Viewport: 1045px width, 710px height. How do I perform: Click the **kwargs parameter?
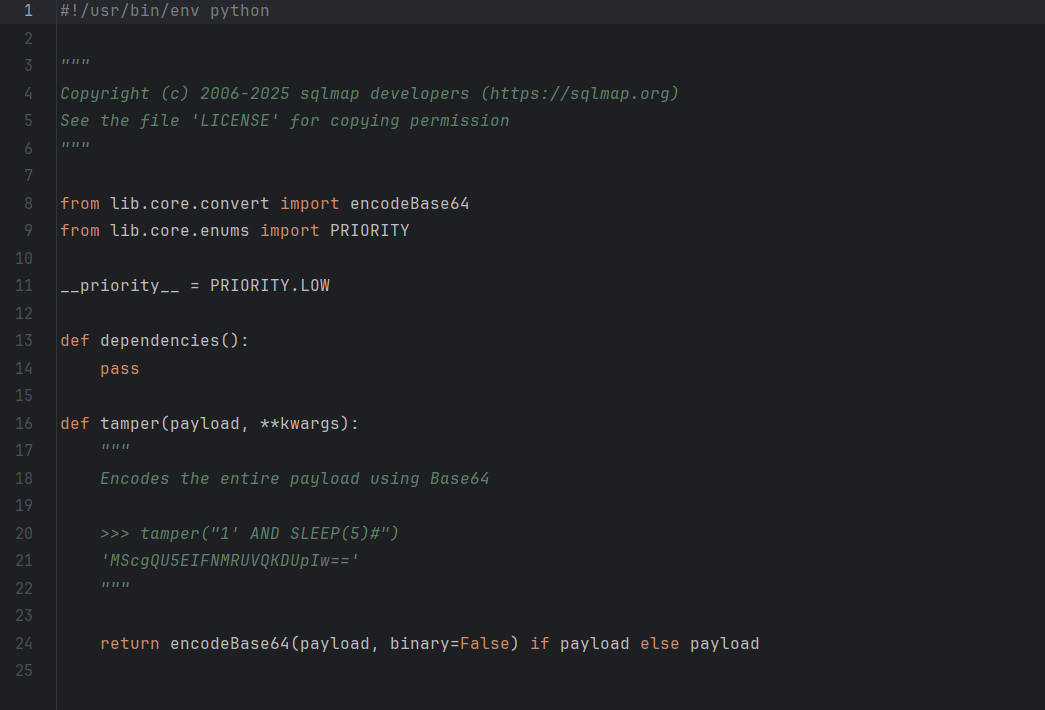(304, 423)
